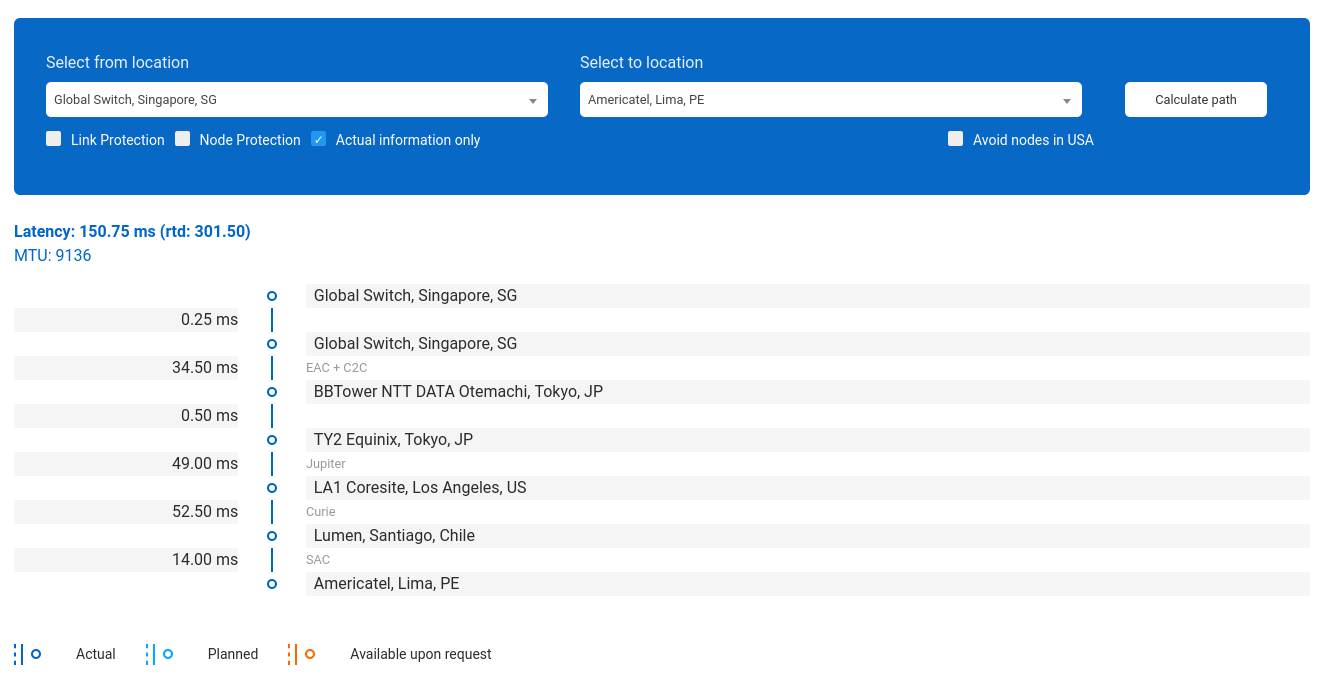Enable the Node Protection checkbox
Screen dimensions: 1321x683
(x=183, y=139)
